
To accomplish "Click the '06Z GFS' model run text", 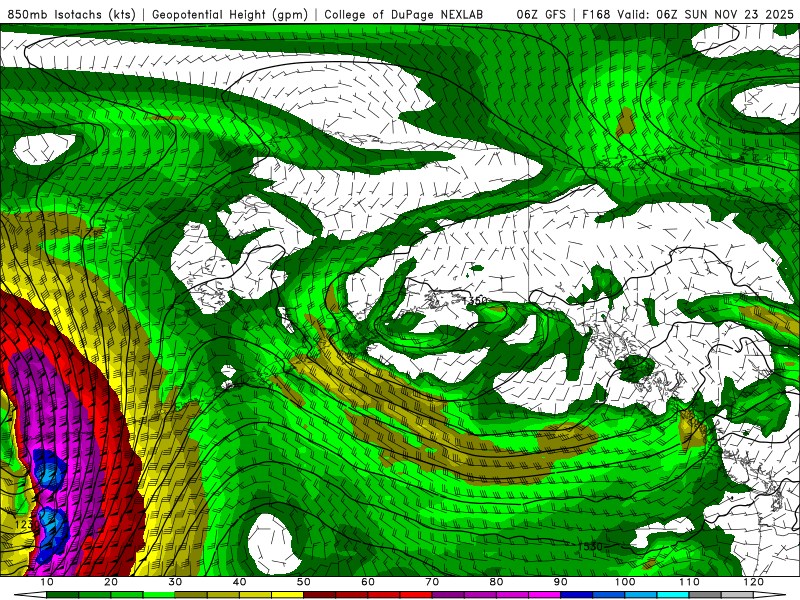I will [541, 14].
